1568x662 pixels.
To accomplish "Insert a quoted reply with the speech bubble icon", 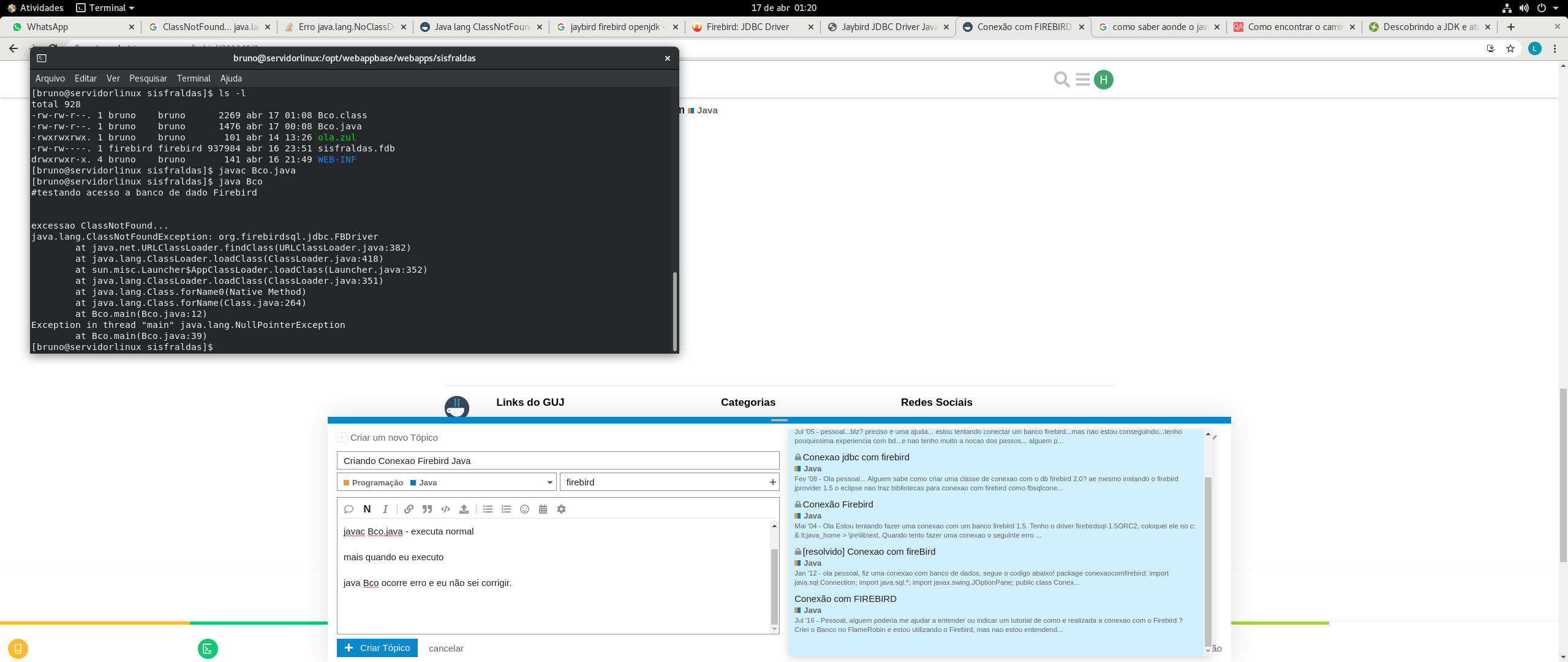I will (x=349, y=509).
